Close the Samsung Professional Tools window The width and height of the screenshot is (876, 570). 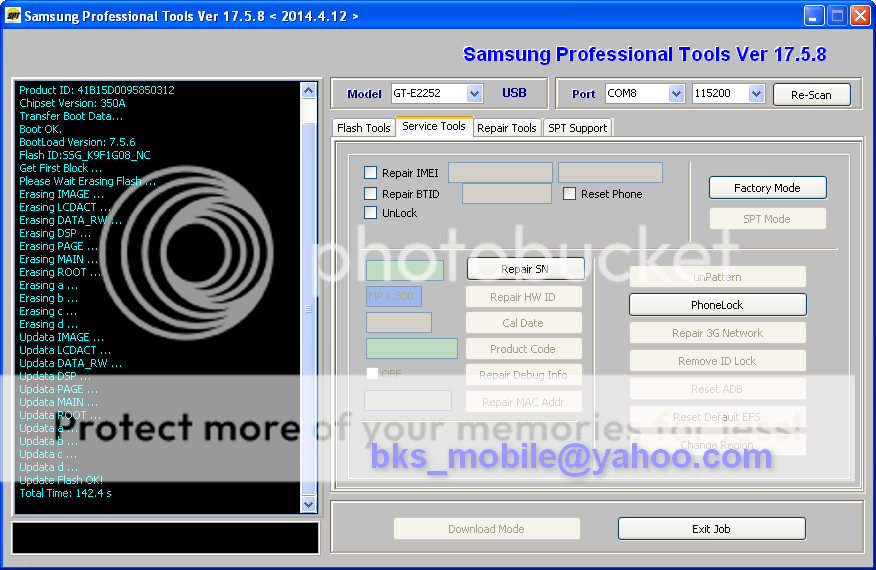(860, 16)
